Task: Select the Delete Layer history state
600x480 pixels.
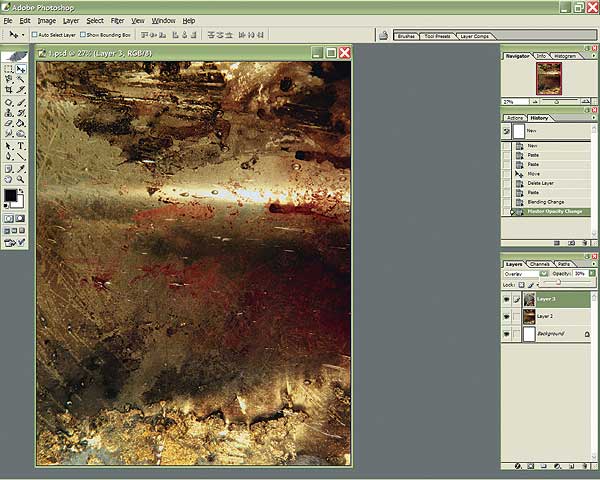Action: (540, 182)
